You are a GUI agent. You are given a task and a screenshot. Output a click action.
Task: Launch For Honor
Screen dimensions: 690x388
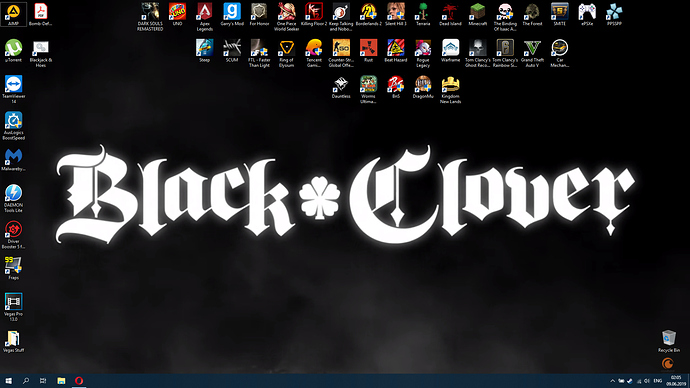click(259, 14)
